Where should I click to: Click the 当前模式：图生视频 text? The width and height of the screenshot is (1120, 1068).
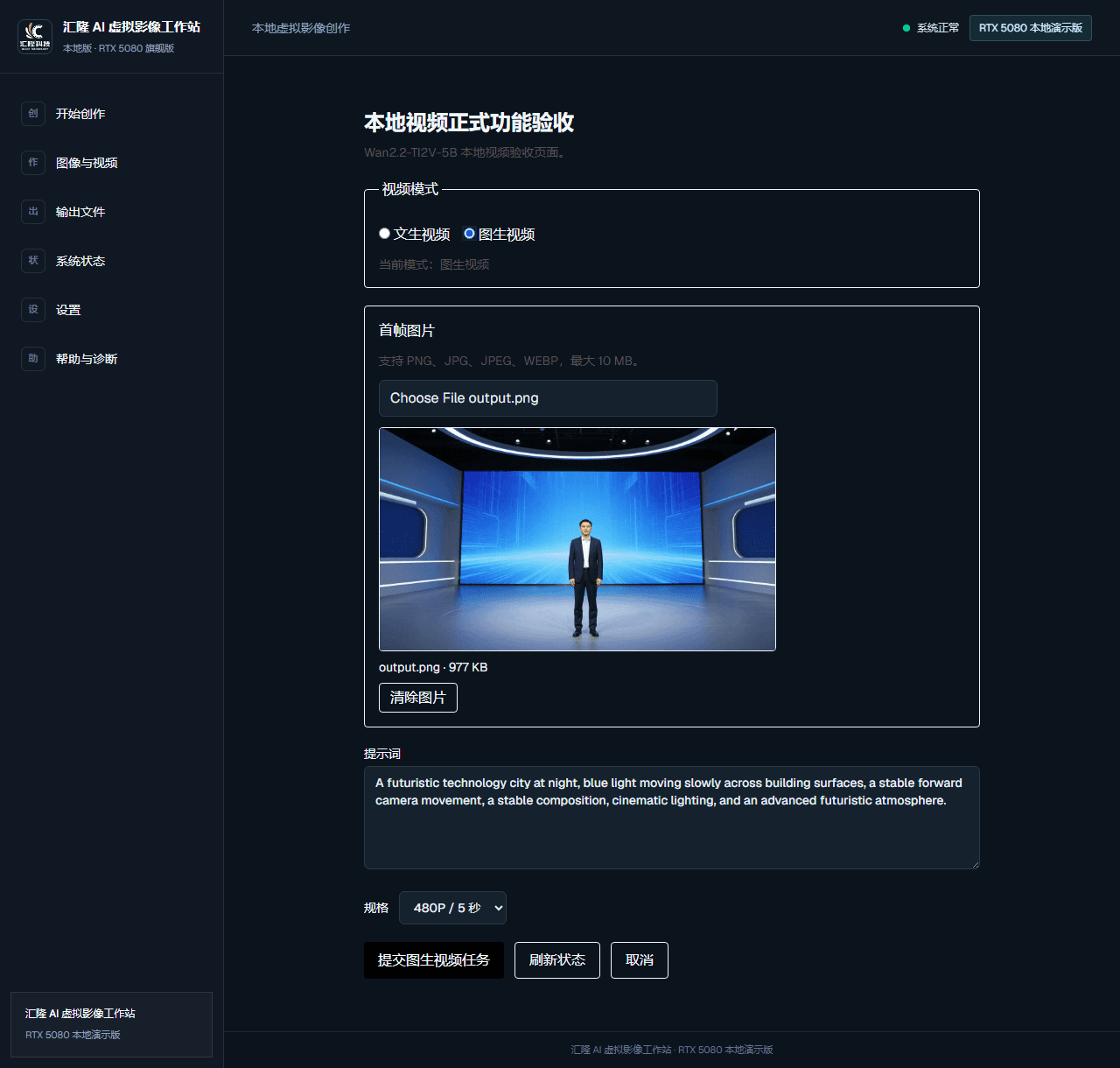pos(434,264)
